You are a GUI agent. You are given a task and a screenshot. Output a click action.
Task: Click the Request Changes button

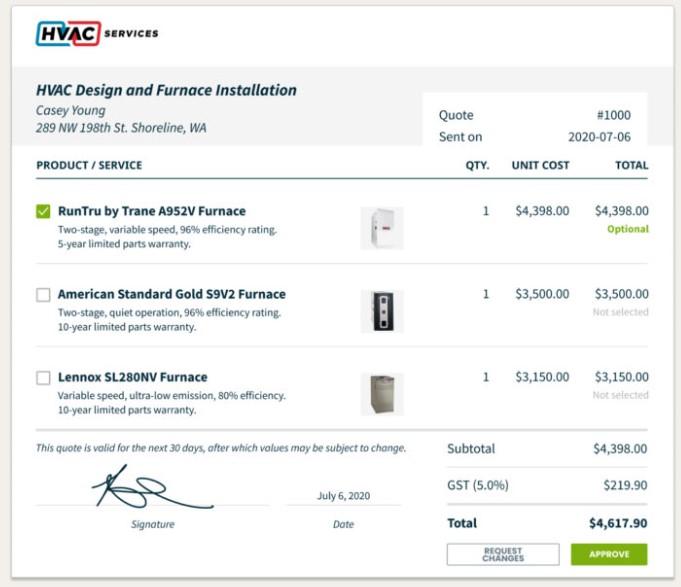coord(502,554)
